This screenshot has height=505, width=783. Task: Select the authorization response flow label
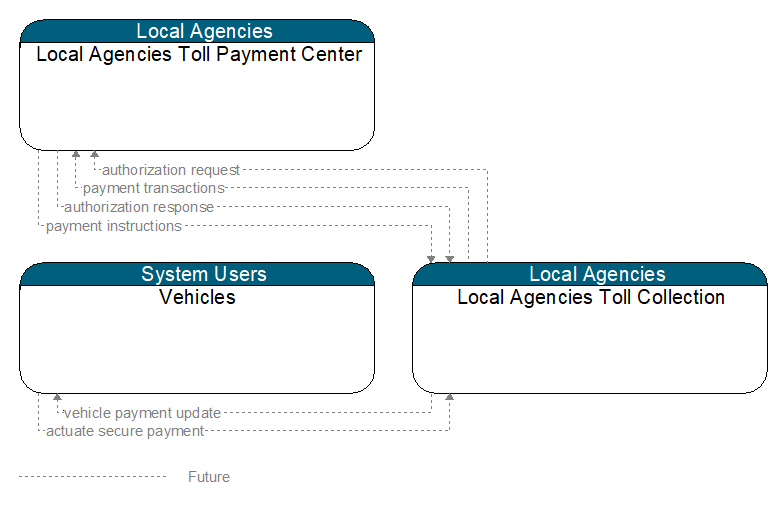point(139,207)
